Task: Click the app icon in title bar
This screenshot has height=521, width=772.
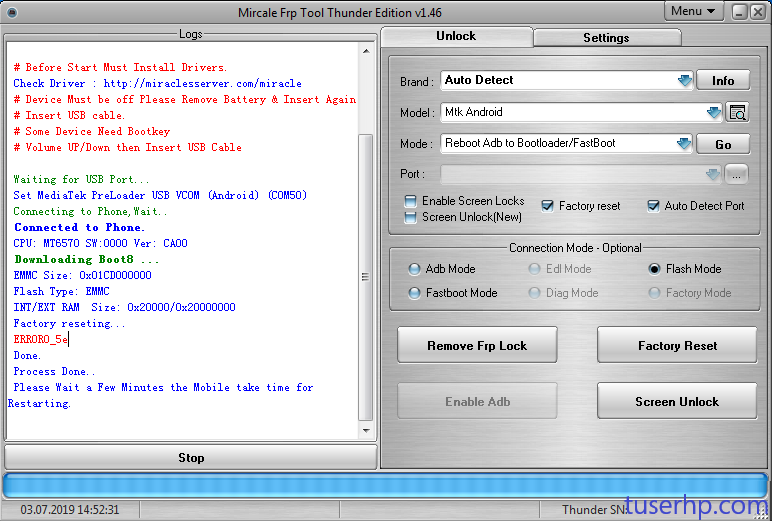Action: (12, 12)
